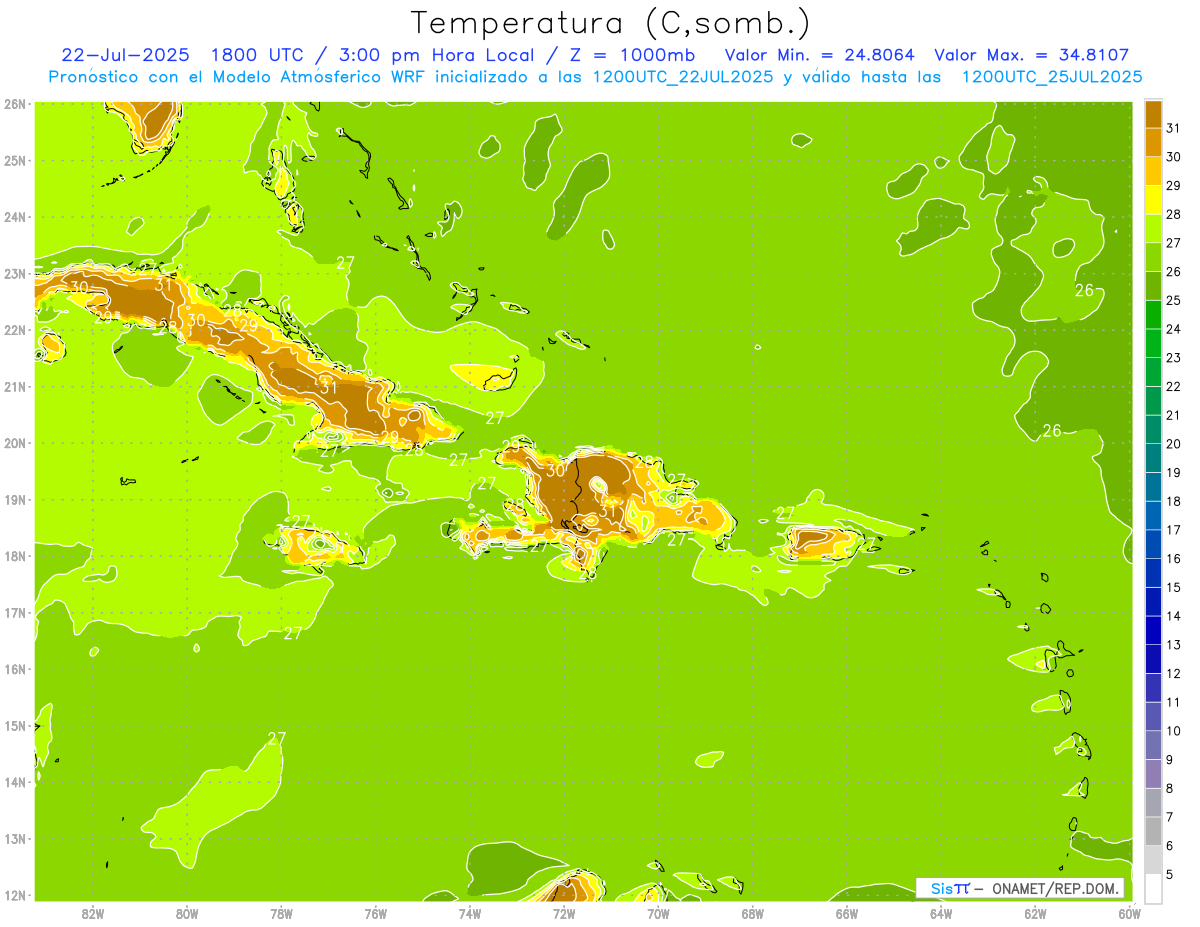The height and width of the screenshot is (927, 1200).
Task: Click the 80W longitude axis label
Action: pos(187,913)
